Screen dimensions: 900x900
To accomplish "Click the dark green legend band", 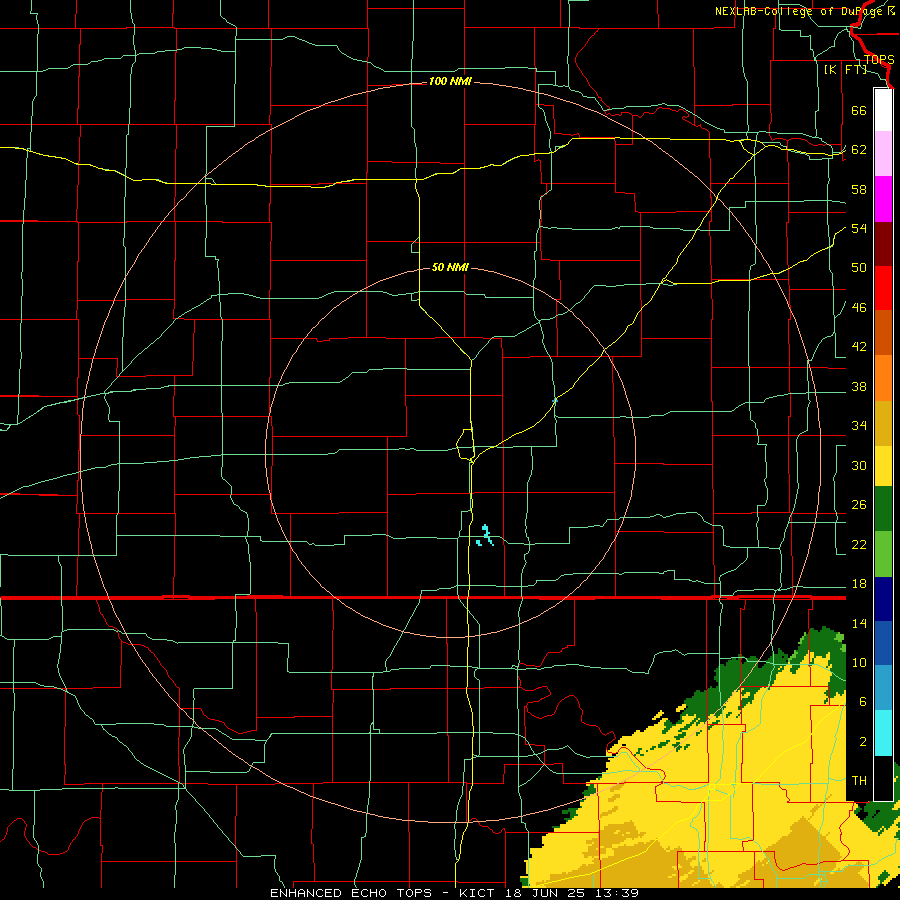I will click(883, 509).
